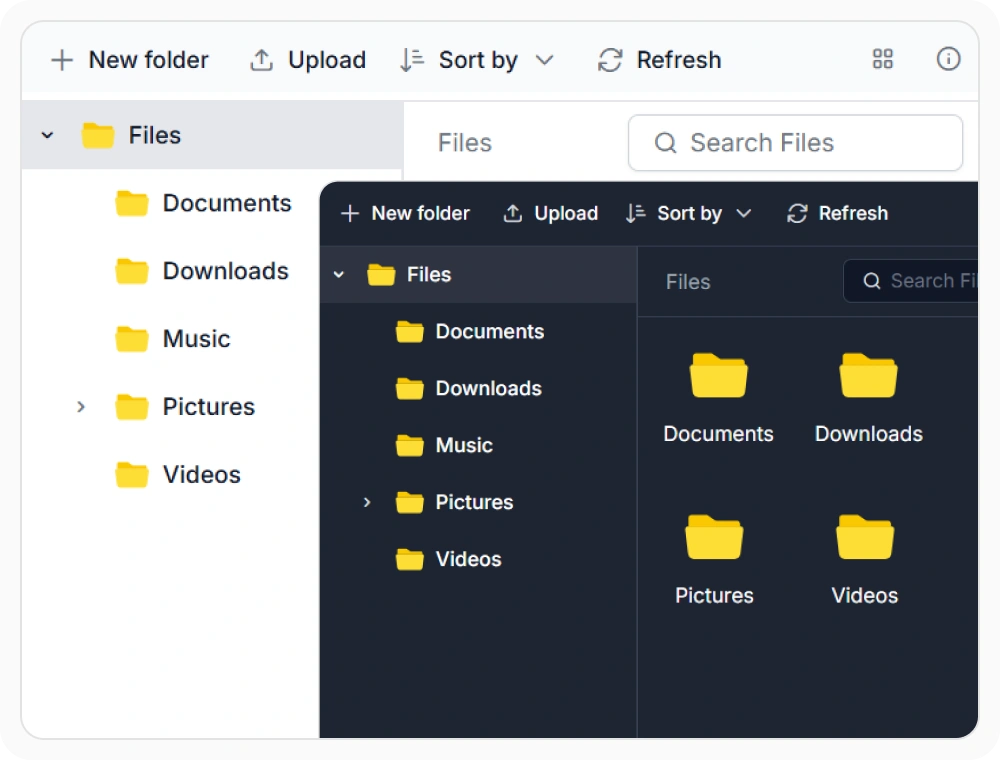
Task: Click the Refresh circular arrows icon in dark window
Action: [x=797, y=213]
